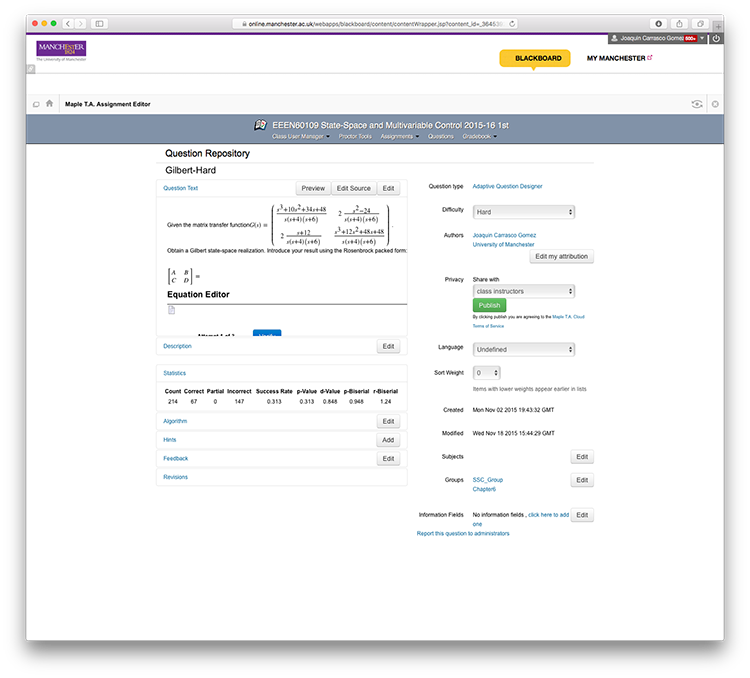
Task: Click the Safari share icon
Action: coord(680,23)
